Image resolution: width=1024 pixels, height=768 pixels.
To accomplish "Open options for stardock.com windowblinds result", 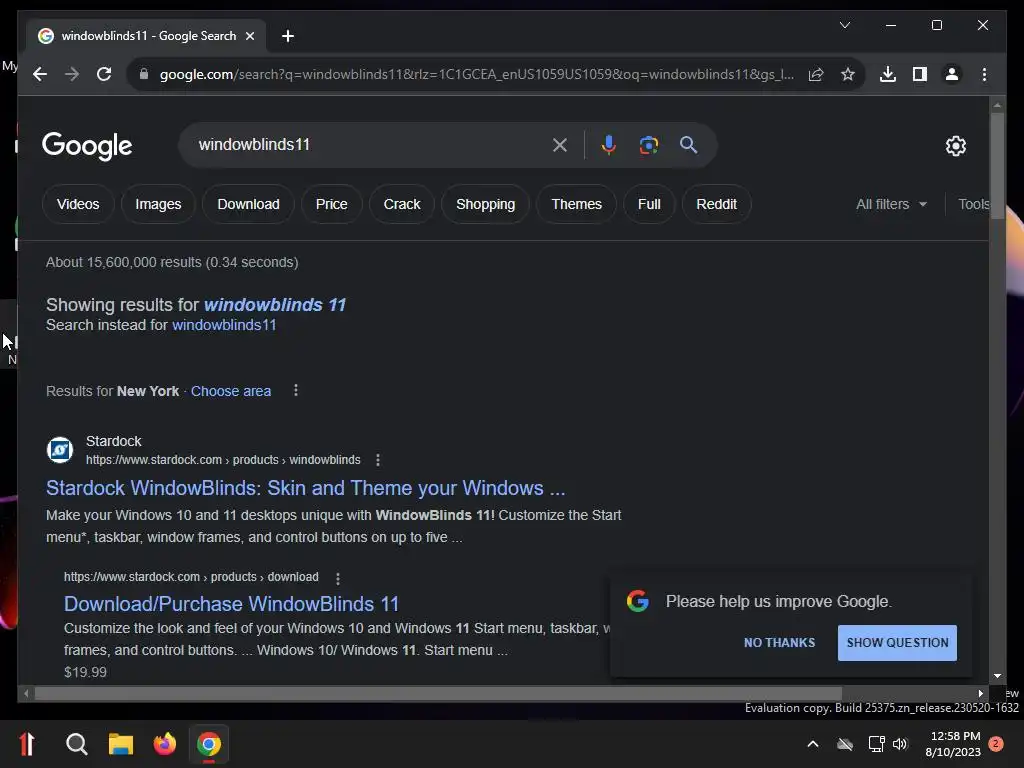I will click(377, 460).
